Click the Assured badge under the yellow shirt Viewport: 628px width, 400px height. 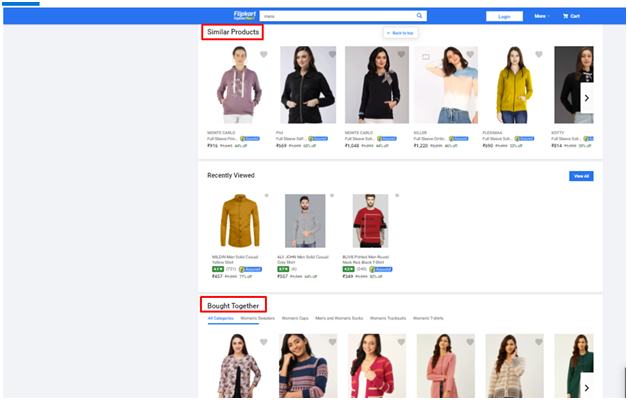click(x=250, y=269)
